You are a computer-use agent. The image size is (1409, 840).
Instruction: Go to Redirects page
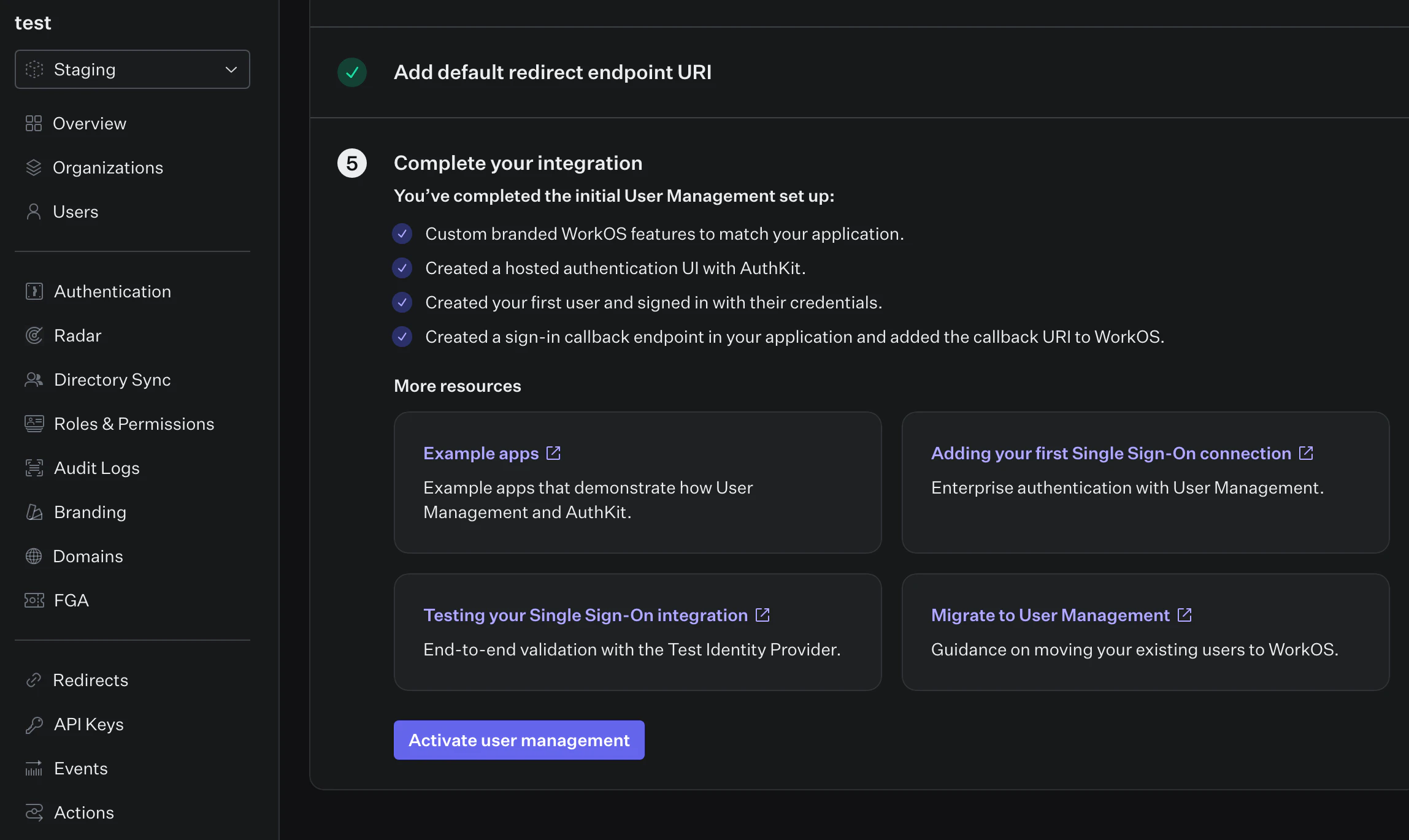(90, 680)
